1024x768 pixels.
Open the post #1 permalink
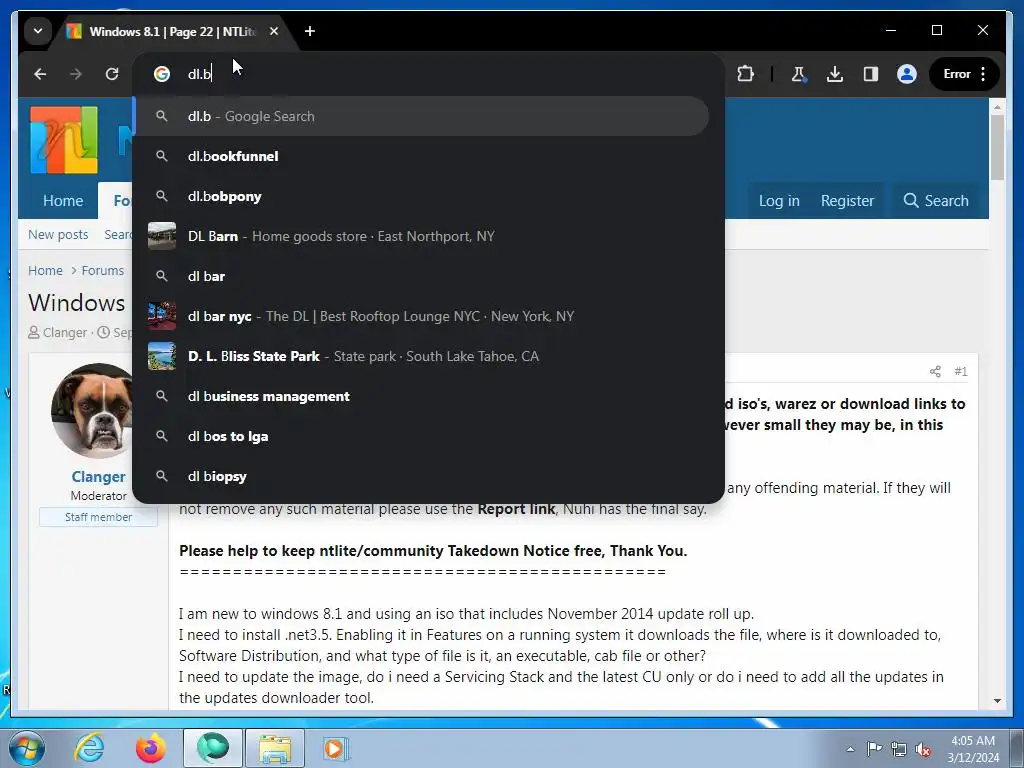tap(961, 372)
